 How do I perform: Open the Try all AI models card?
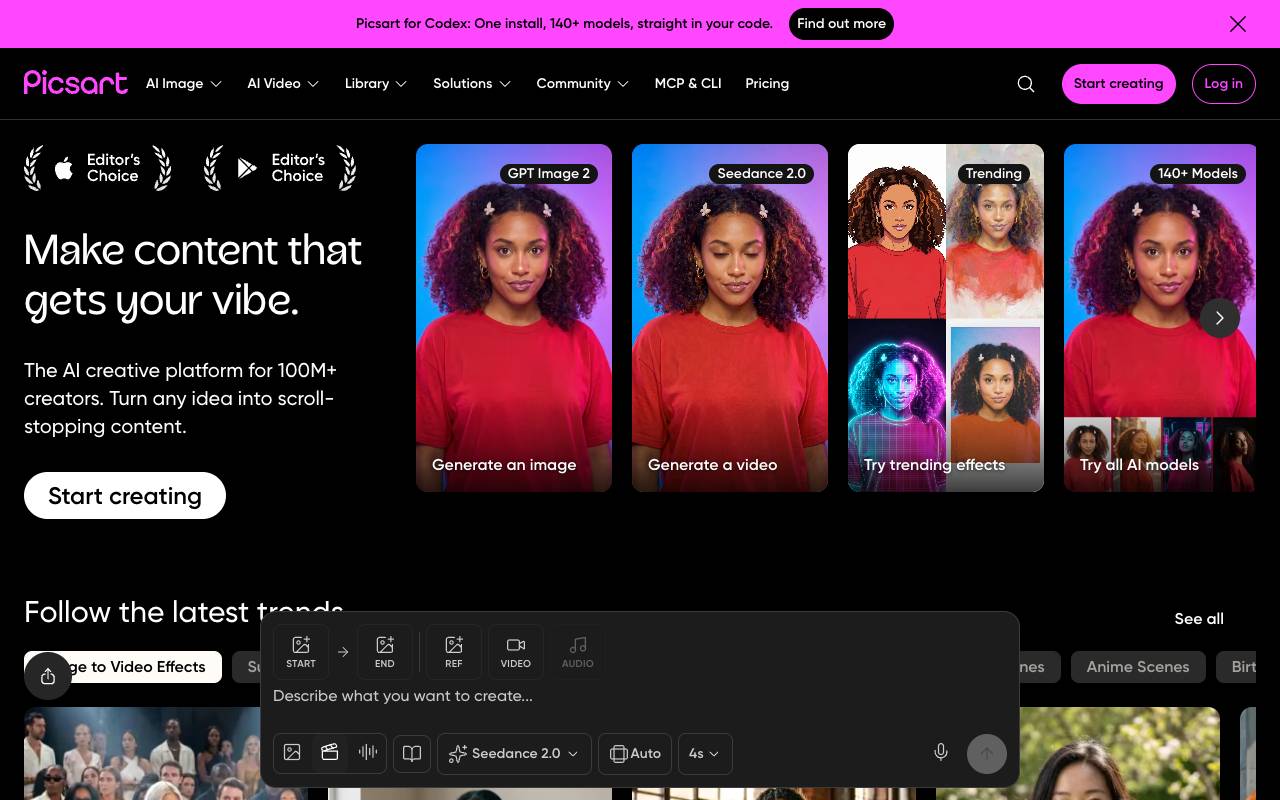pos(1160,318)
